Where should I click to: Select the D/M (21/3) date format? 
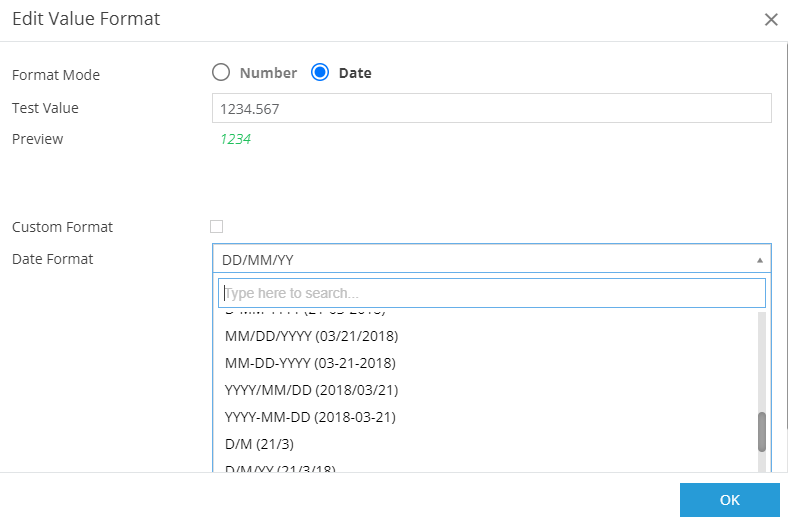click(x=259, y=444)
